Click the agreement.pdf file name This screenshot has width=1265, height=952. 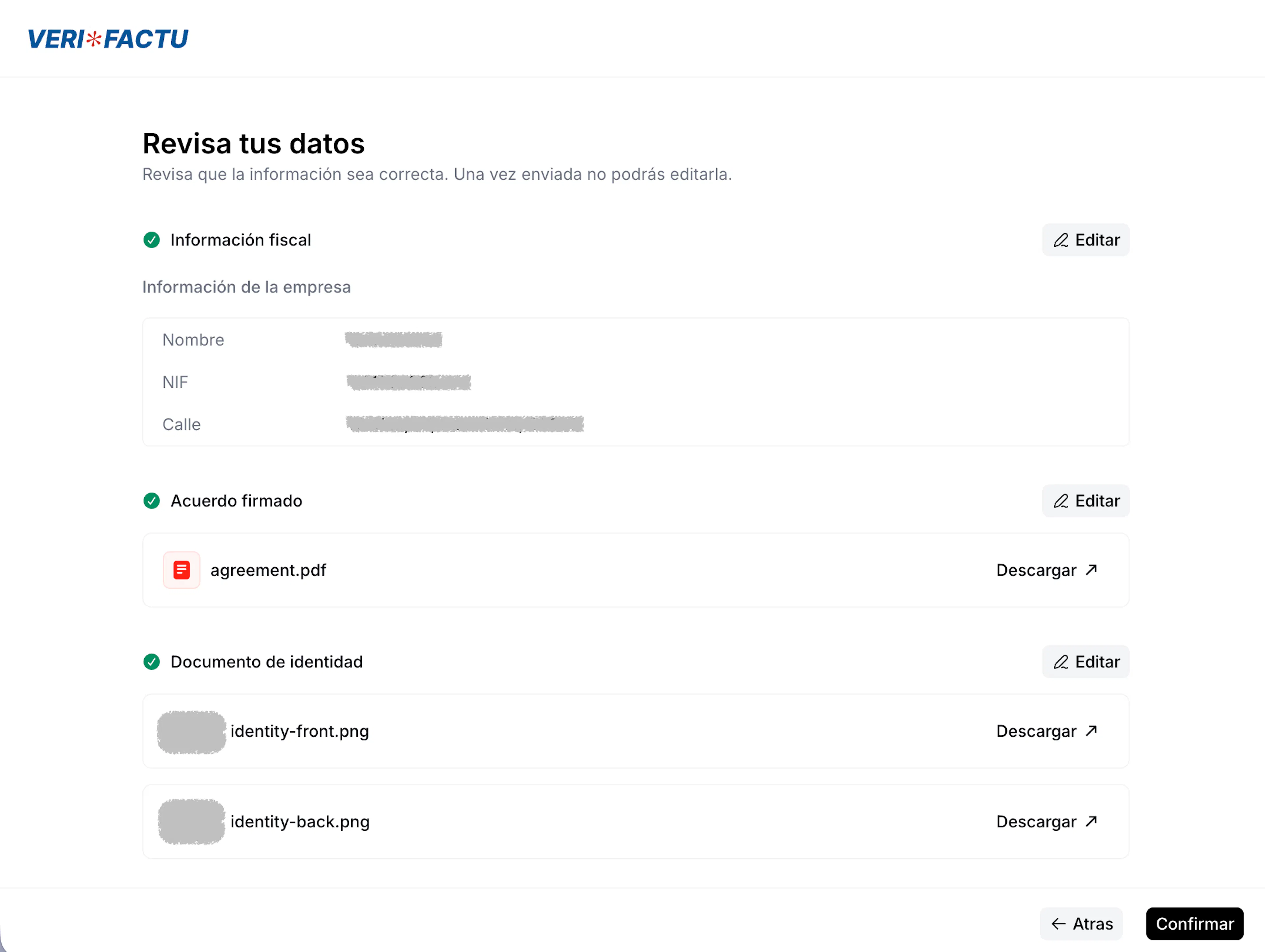pos(268,570)
